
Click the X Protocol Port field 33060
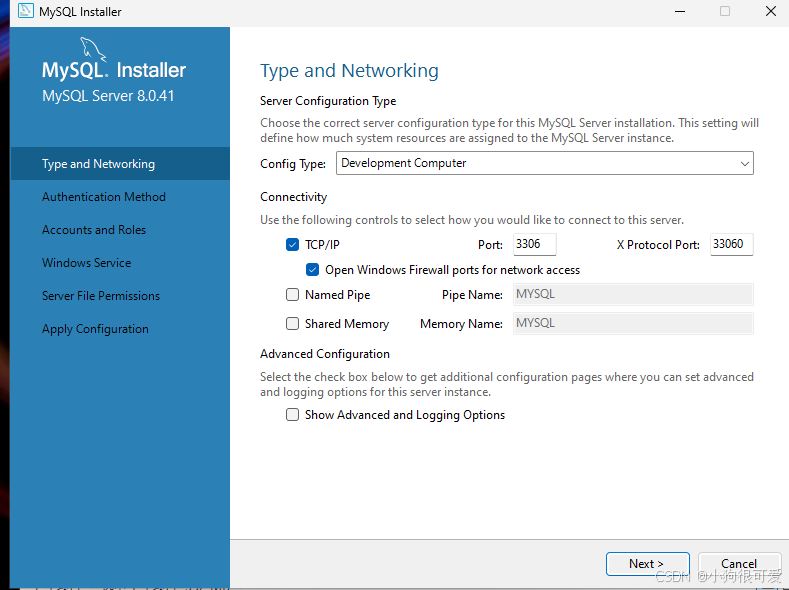[x=732, y=244]
